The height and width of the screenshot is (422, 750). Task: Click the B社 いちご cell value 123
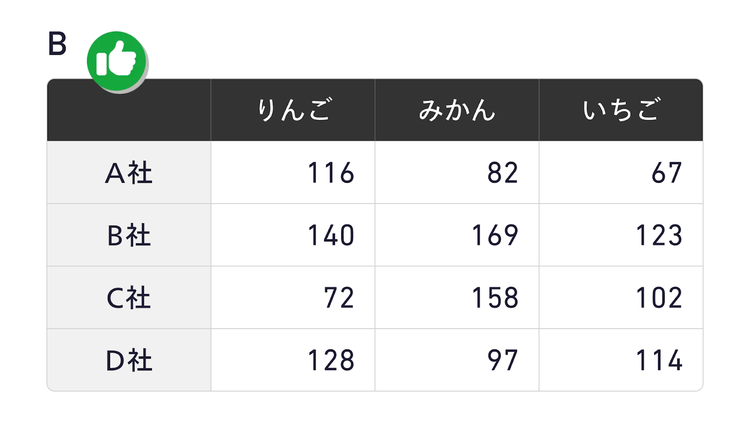point(658,236)
